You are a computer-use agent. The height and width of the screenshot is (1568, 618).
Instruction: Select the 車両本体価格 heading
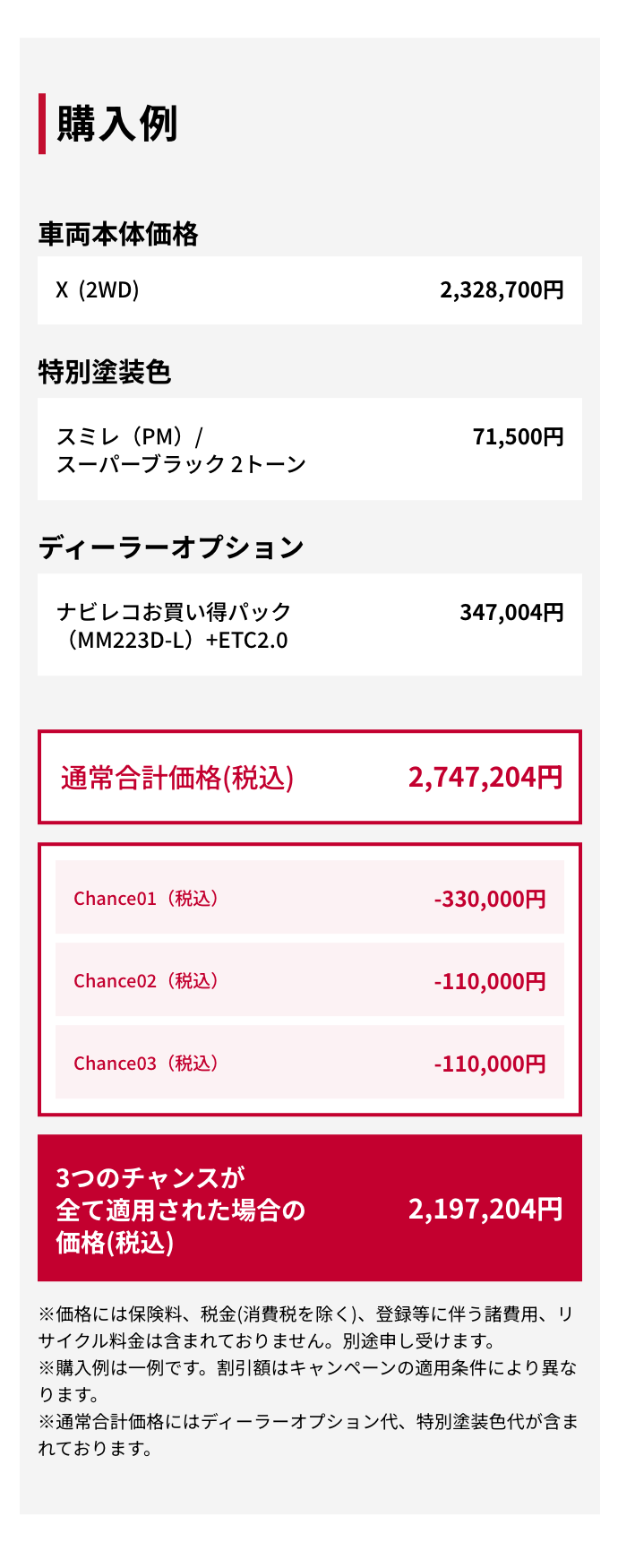(x=118, y=234)
